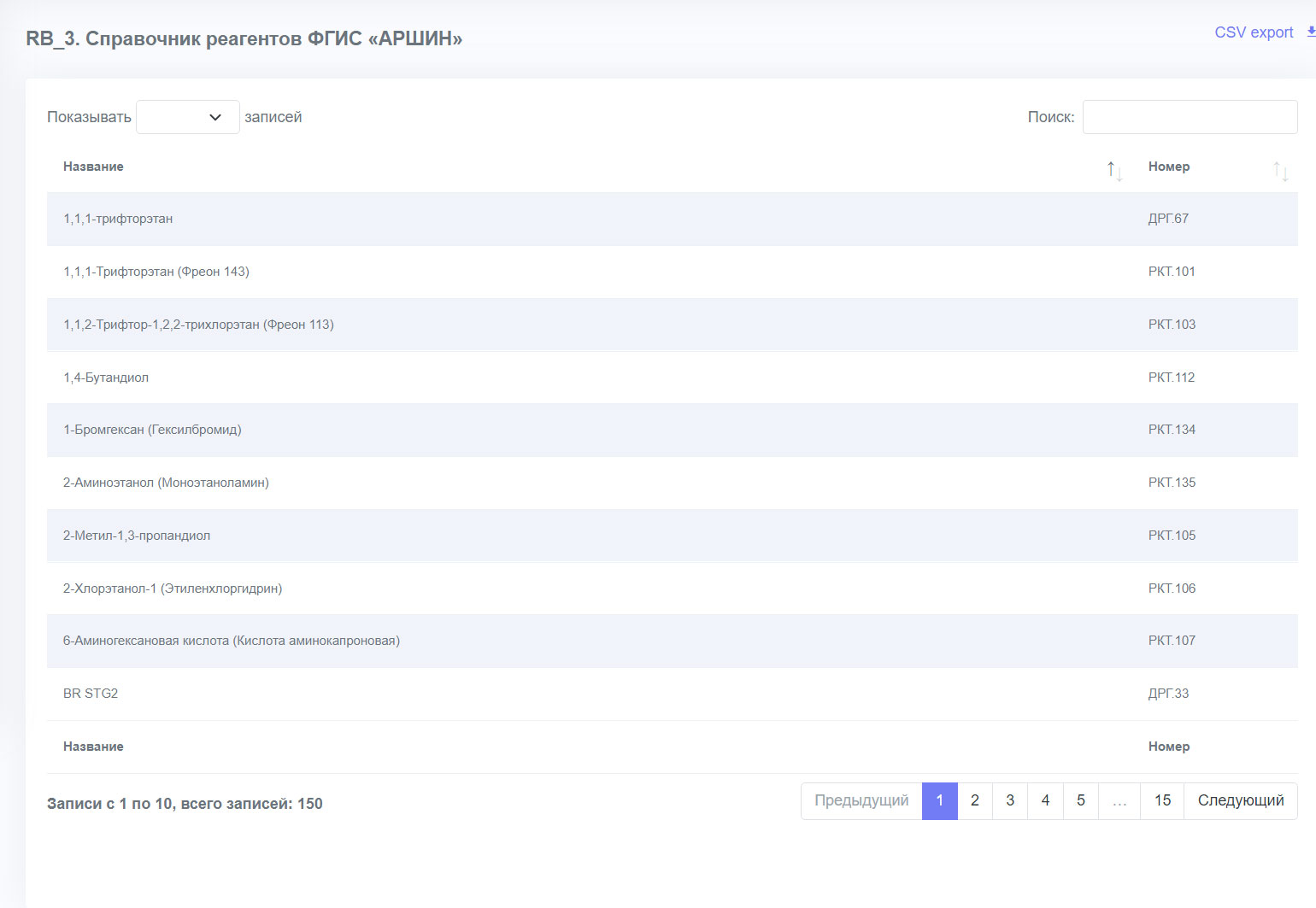1316x908 pixels.
Task: Select row 2-Аминоэтанол (Моноэтаноламин)
Action: coord(673,483)
